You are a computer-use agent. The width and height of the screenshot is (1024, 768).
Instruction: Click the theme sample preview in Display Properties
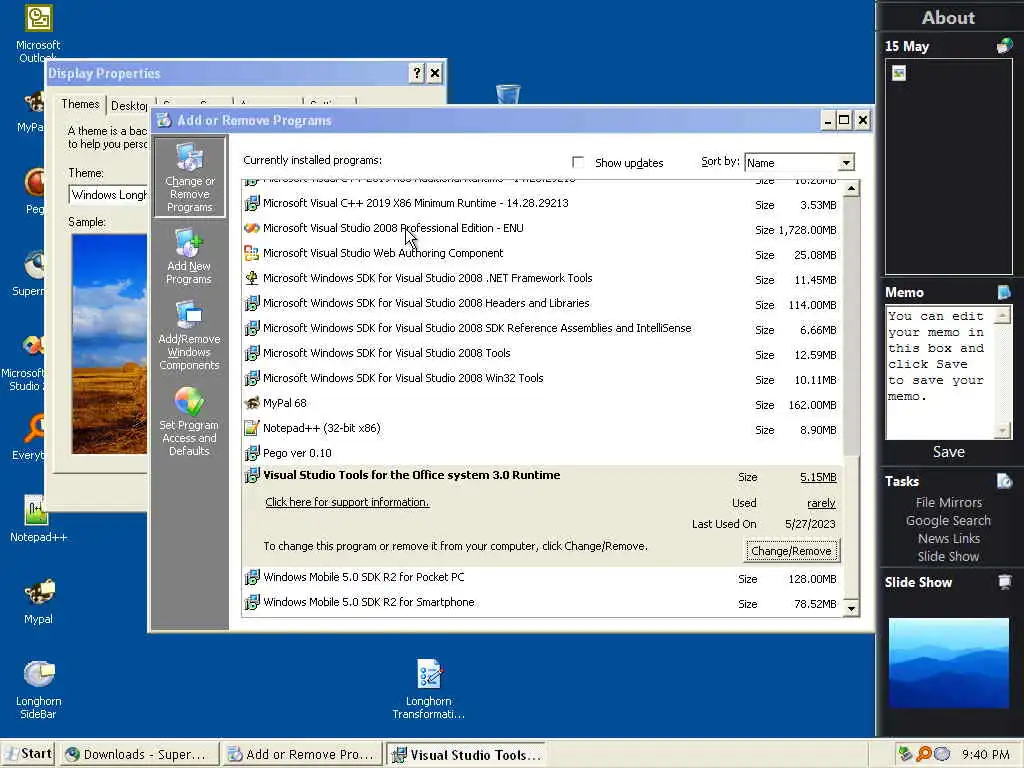tap(109, 344)
